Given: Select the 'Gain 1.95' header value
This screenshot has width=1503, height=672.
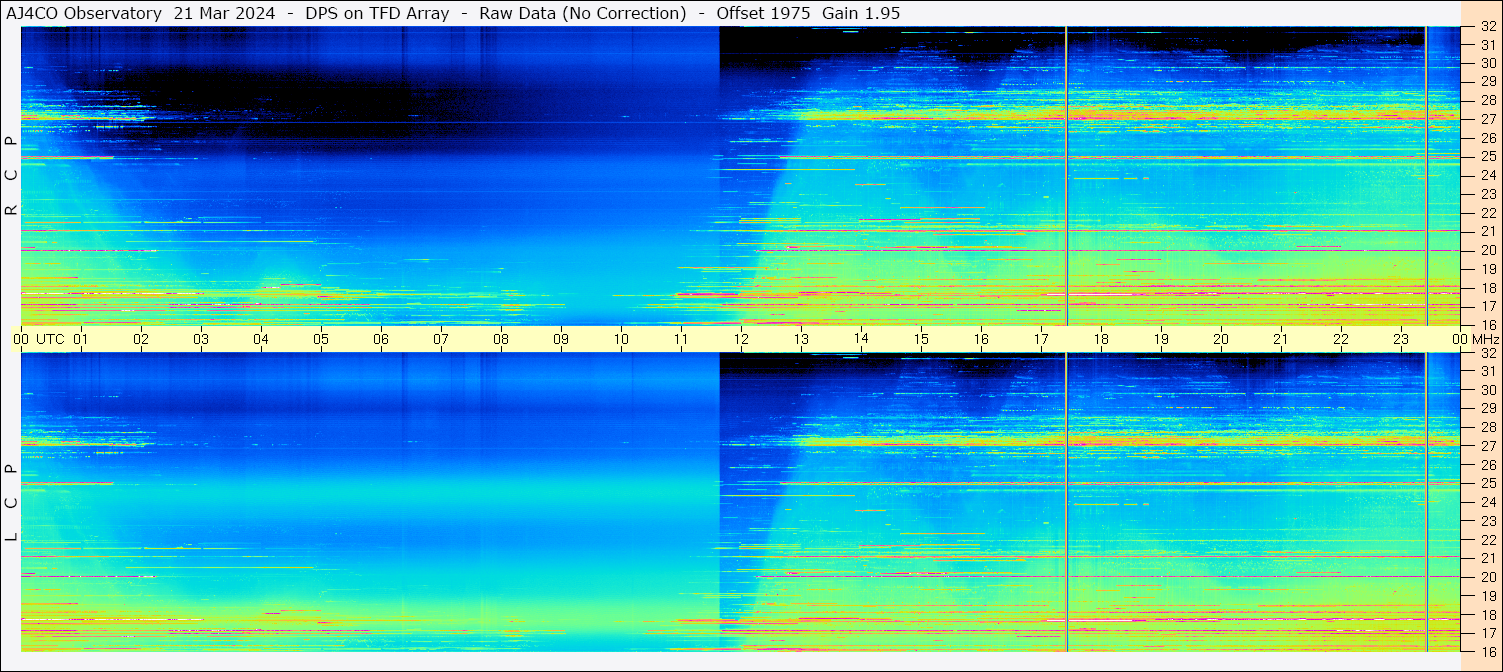Looking at the screenshot, I should coord(861,14).
